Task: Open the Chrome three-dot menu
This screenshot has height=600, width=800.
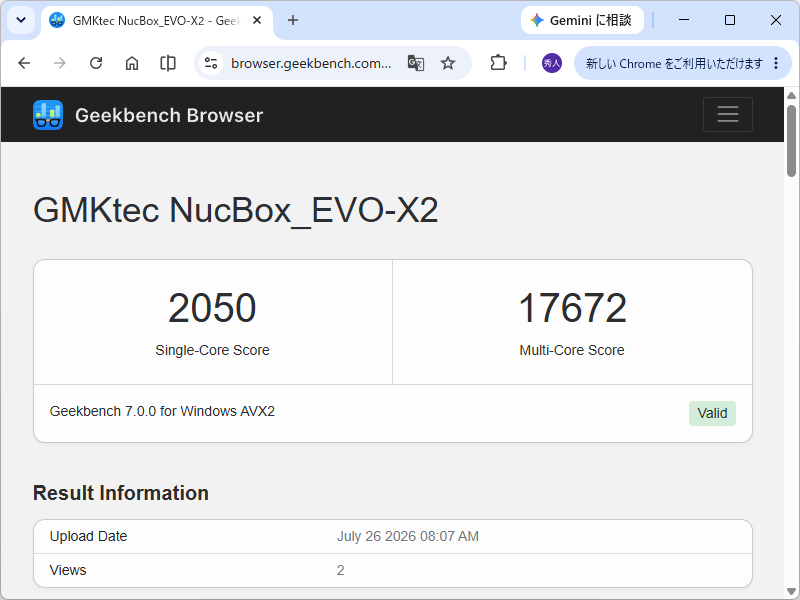Action: tap(776, 63)
